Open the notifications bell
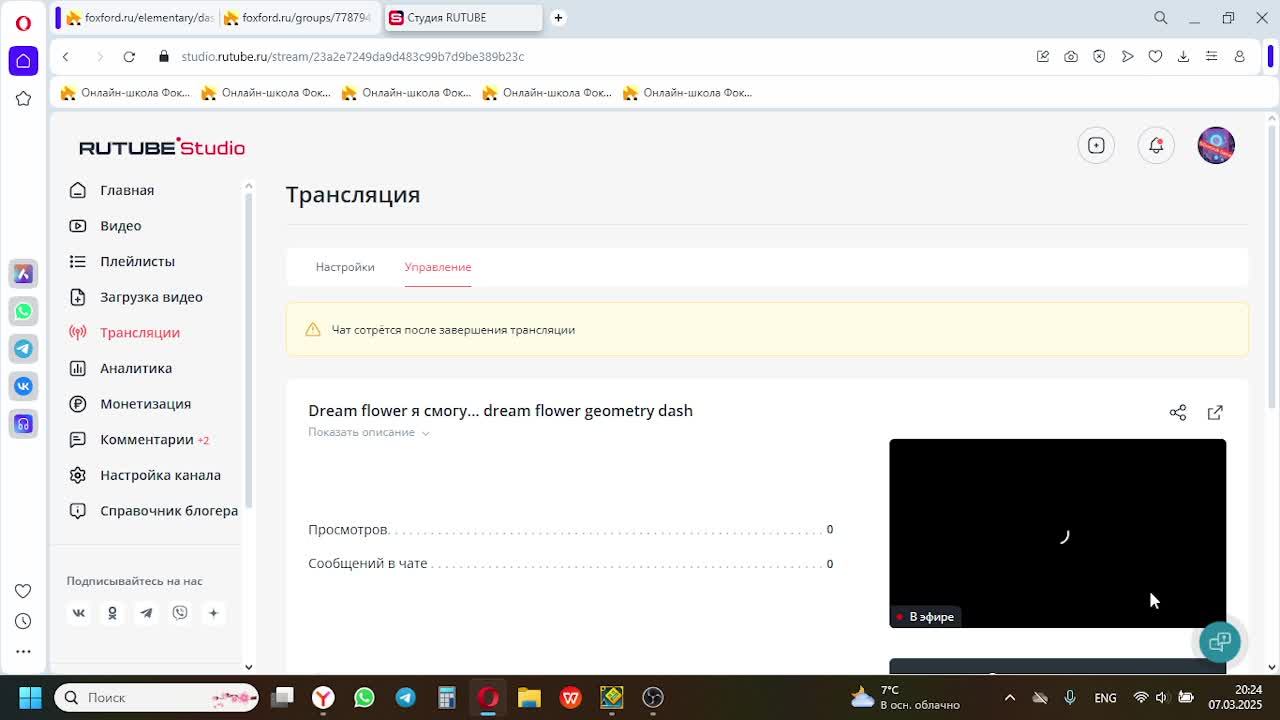This screenshot has height=720, width=1280. (x=1156, y=146)
